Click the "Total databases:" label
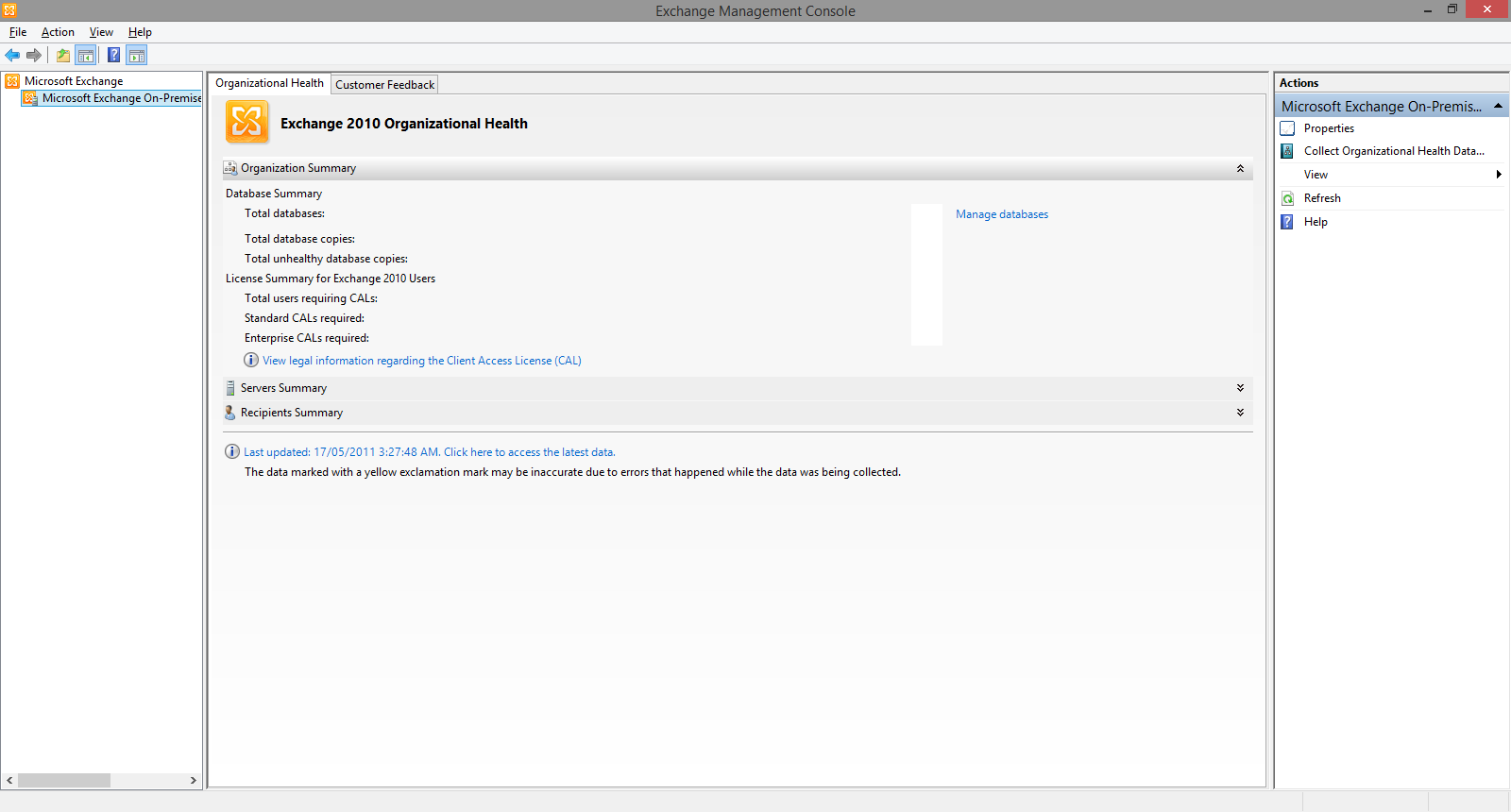1511x812 pixels. tap(285, 213)
